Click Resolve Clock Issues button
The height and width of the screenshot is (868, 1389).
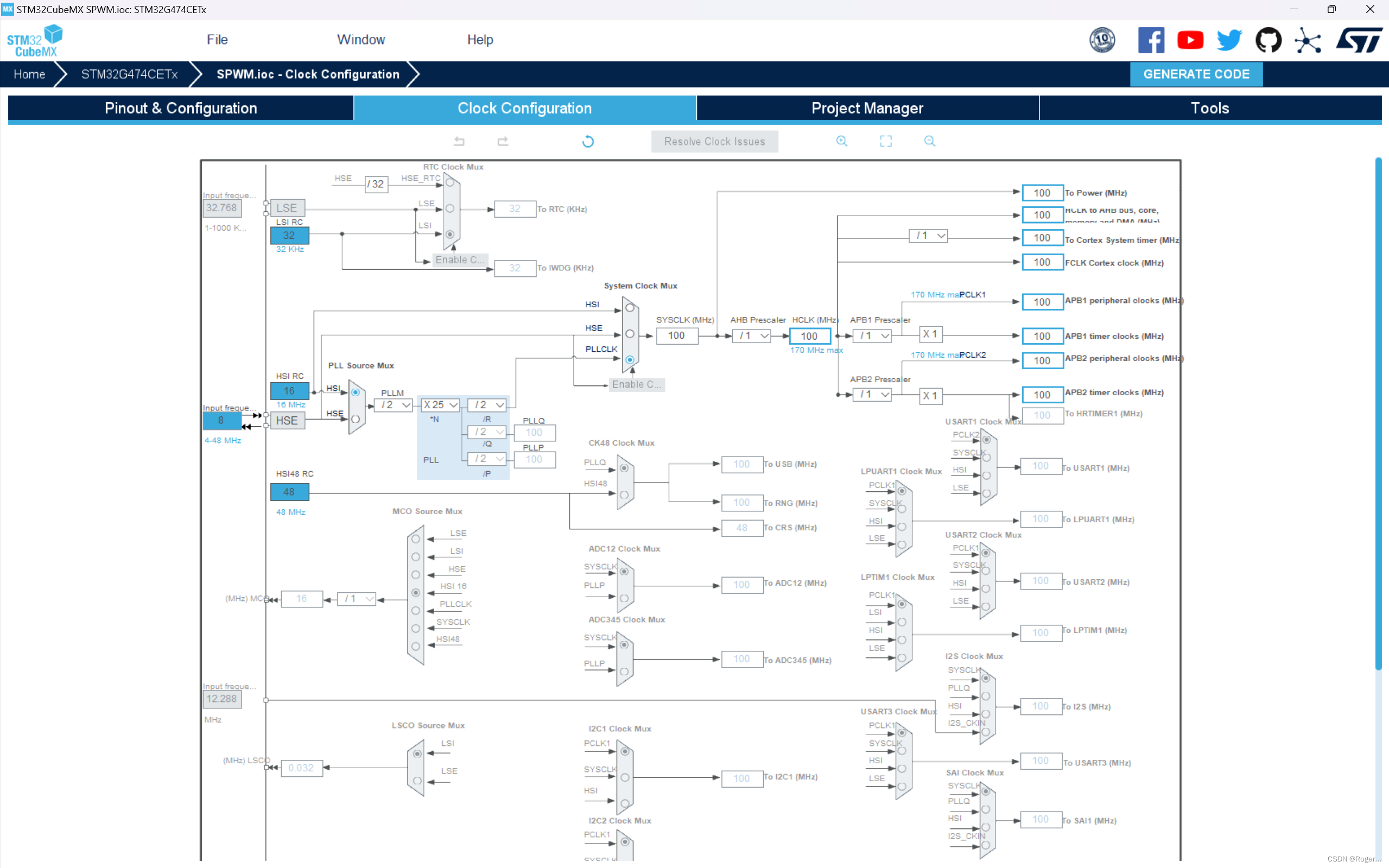714,141
